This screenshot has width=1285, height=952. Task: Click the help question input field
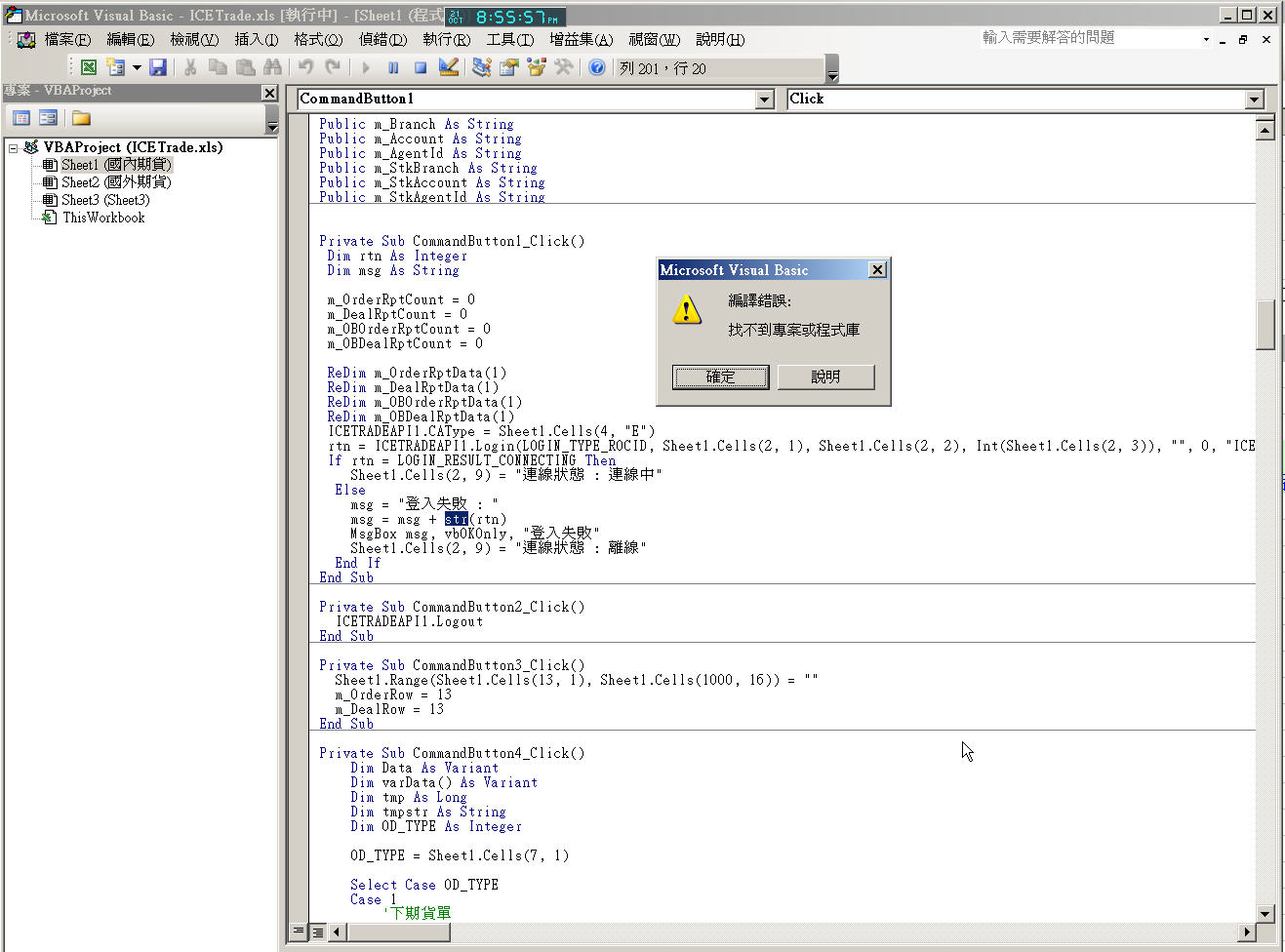coord(1089,38)
